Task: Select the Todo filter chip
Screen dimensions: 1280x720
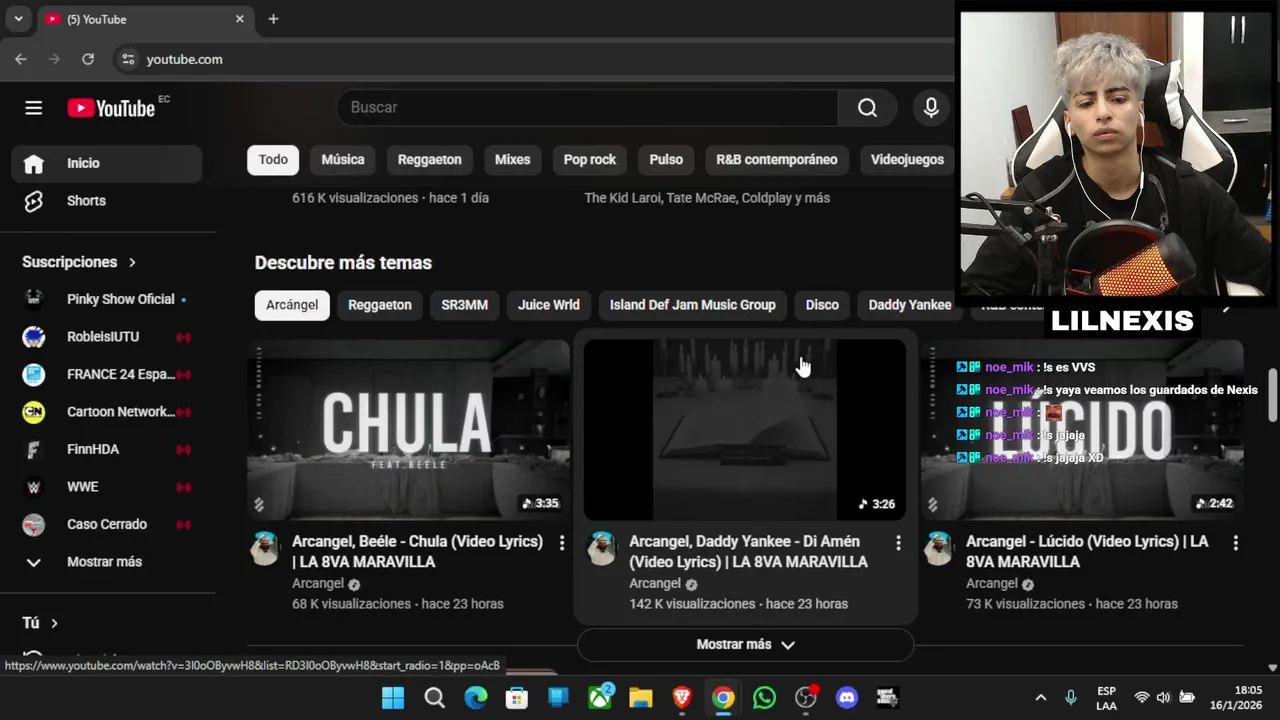Action: tap(273, 160)
